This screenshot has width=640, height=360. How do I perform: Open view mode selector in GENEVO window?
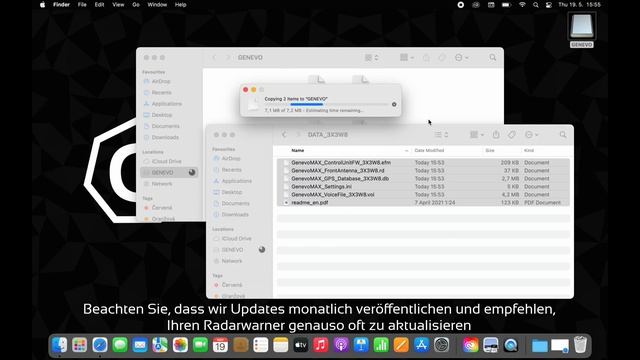tap(371, 58)
